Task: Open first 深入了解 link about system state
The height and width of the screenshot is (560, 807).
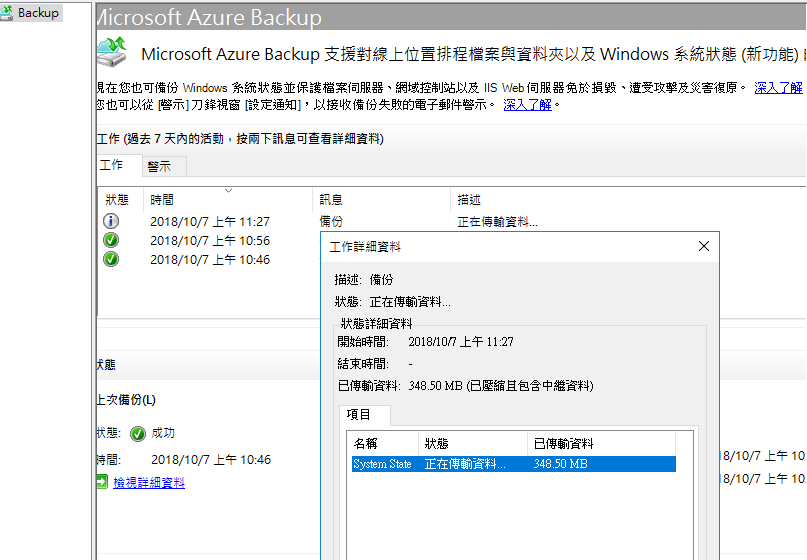Action: (778, 88)
